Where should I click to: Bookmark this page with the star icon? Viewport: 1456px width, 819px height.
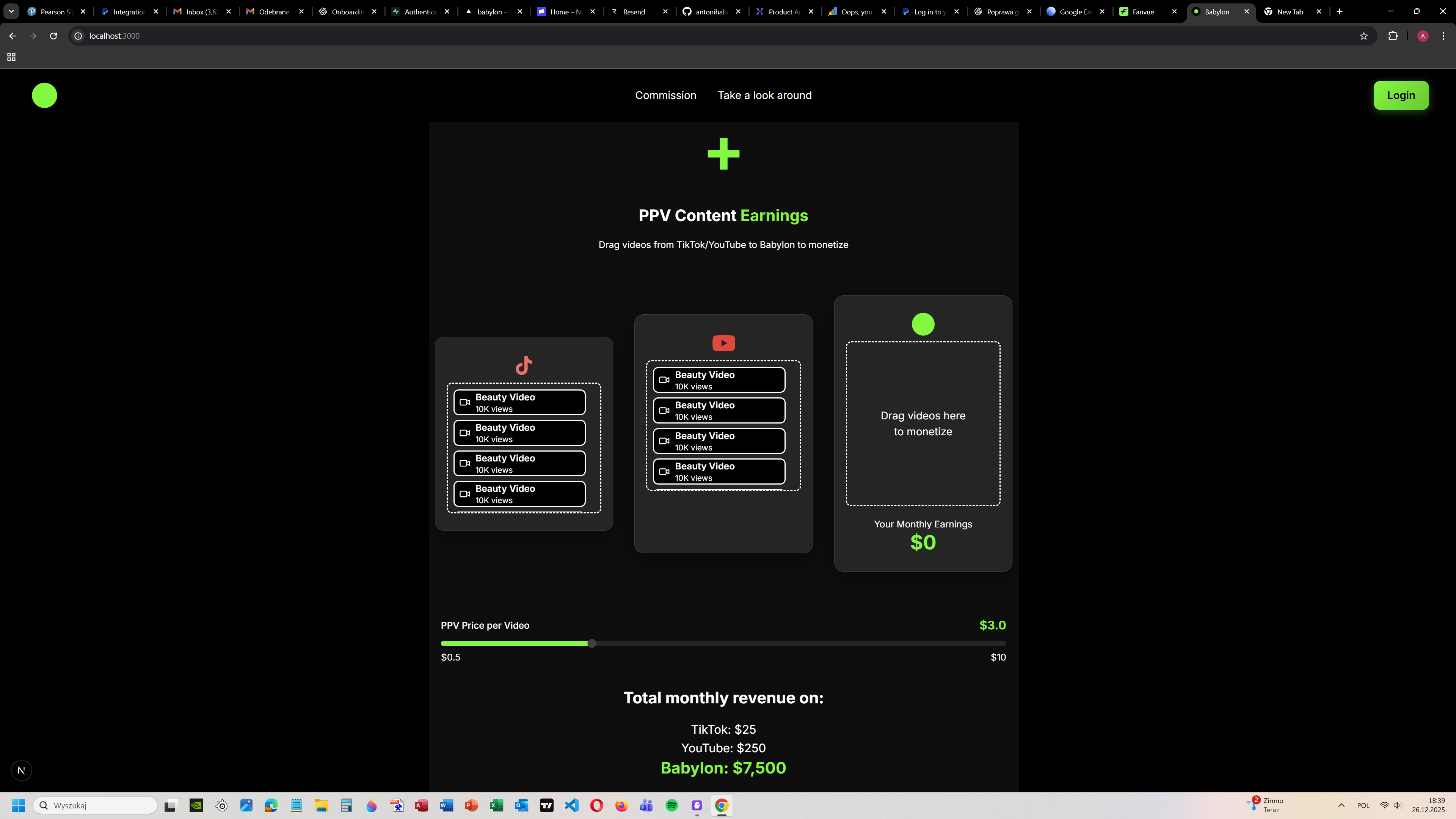[1364, 36]
